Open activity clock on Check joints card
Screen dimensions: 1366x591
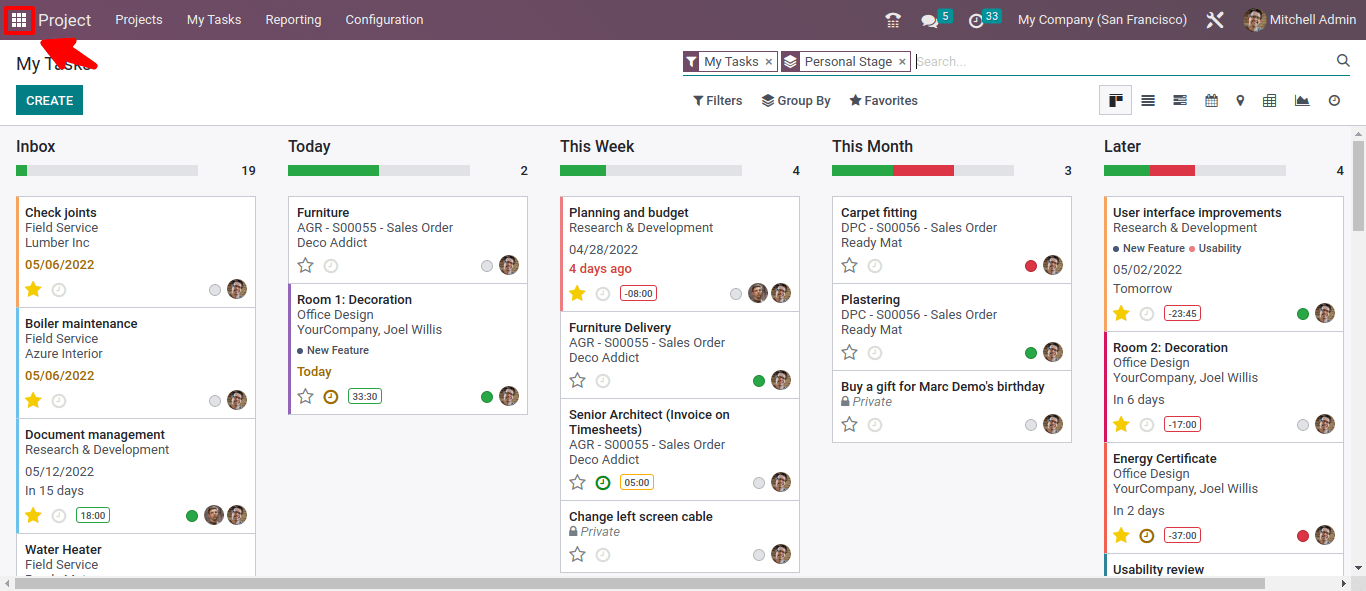tap(59, 289)
